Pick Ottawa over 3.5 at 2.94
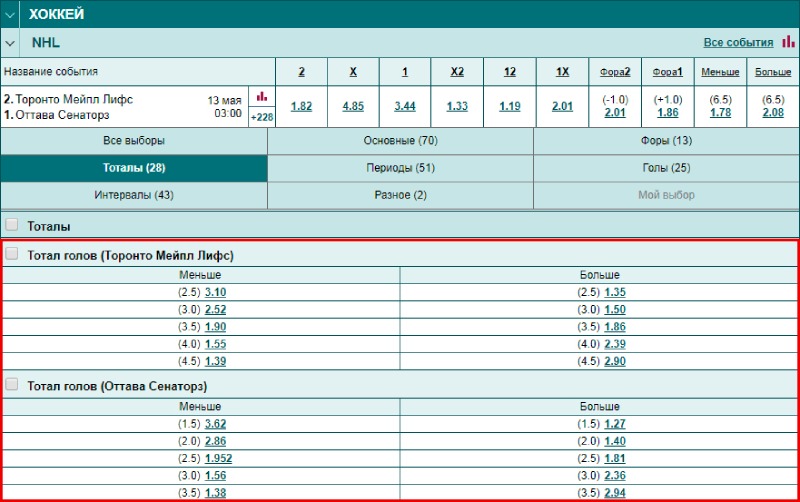This screenshot has width=800, height=502. pyautogui.click(x=615, y=493)
